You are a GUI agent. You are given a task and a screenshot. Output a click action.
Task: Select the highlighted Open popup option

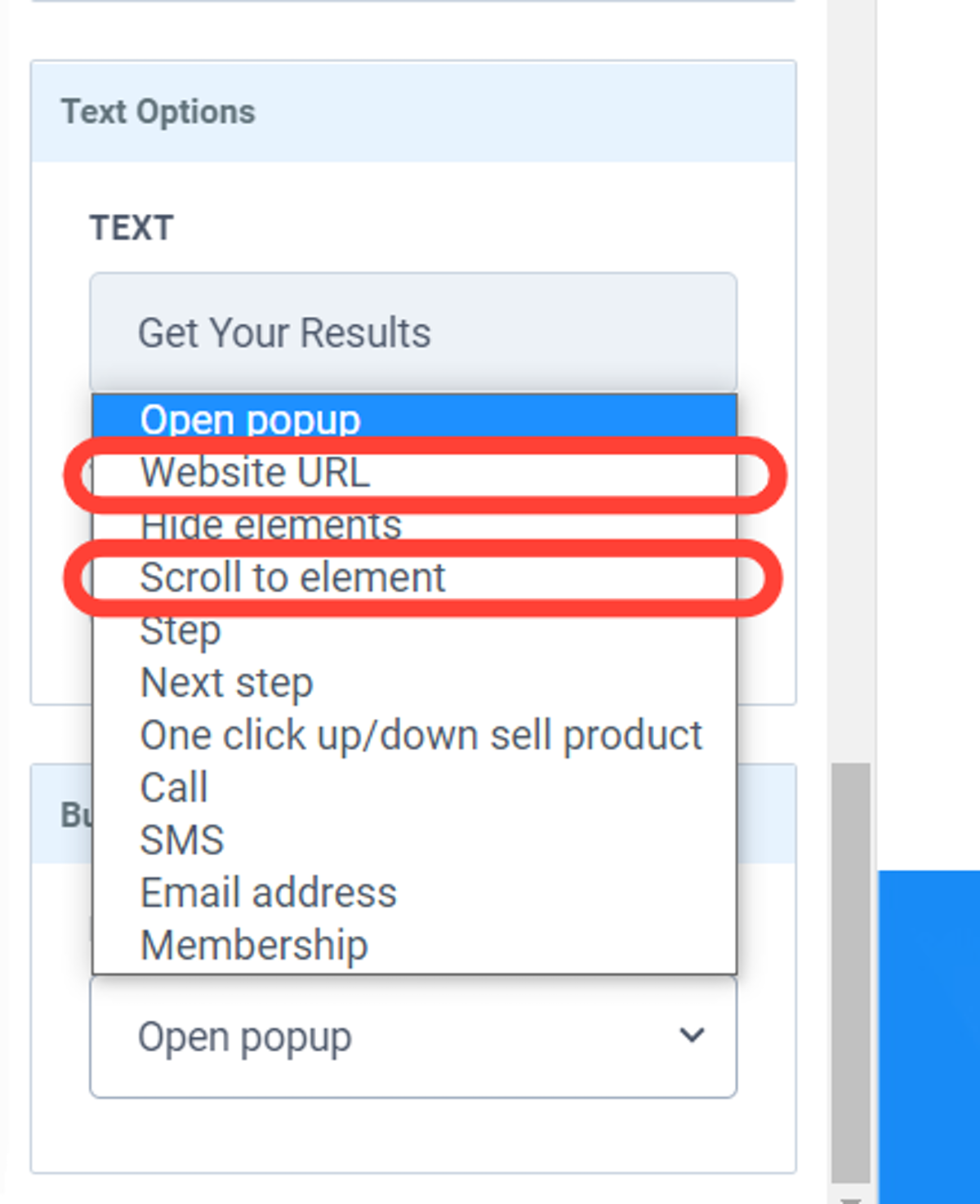(250, 420)
